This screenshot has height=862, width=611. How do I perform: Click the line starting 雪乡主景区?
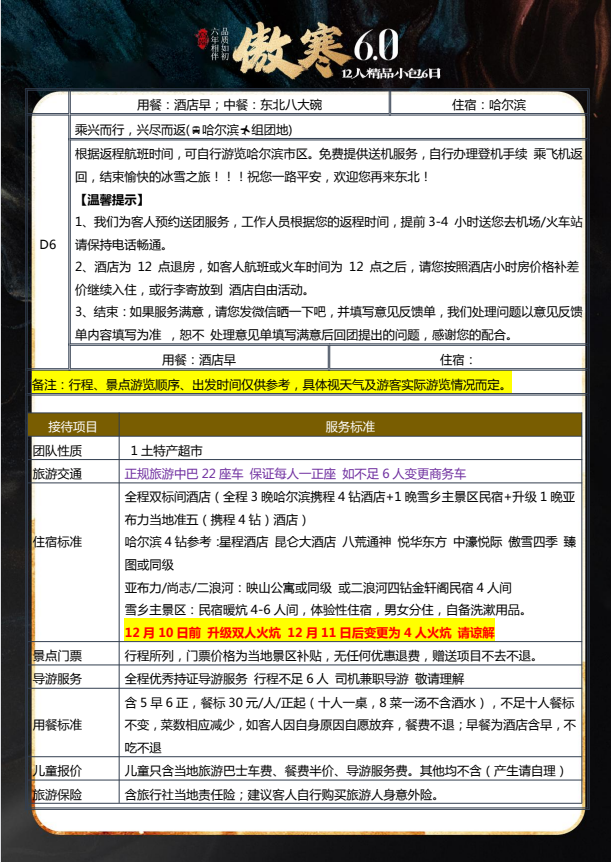click(x=326, y=610)
